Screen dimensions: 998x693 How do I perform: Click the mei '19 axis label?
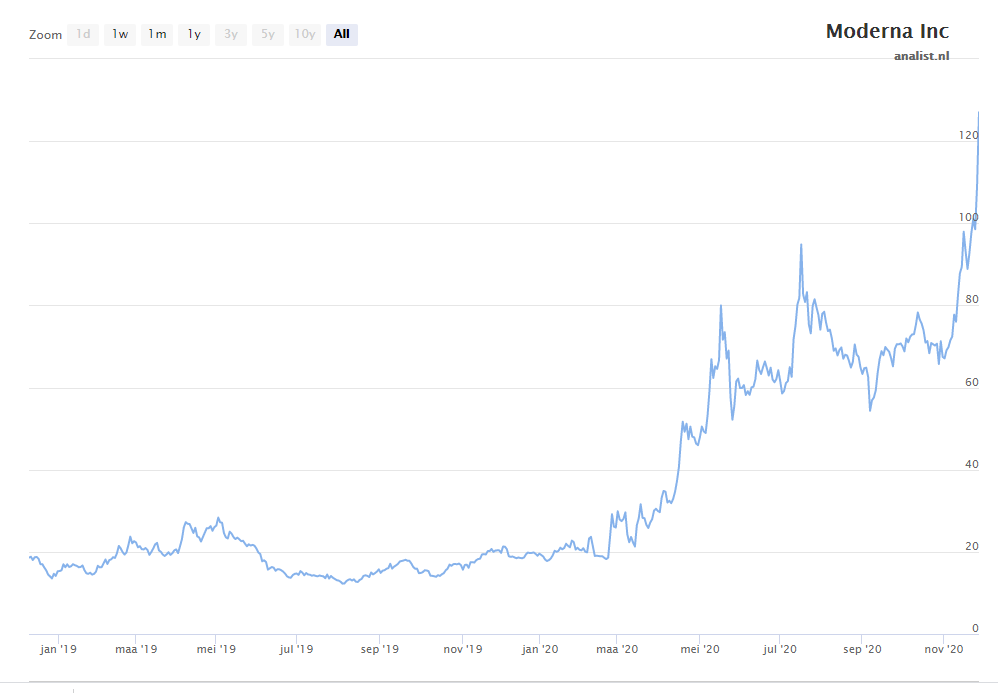pyautogui.click(x=216, y=649)
